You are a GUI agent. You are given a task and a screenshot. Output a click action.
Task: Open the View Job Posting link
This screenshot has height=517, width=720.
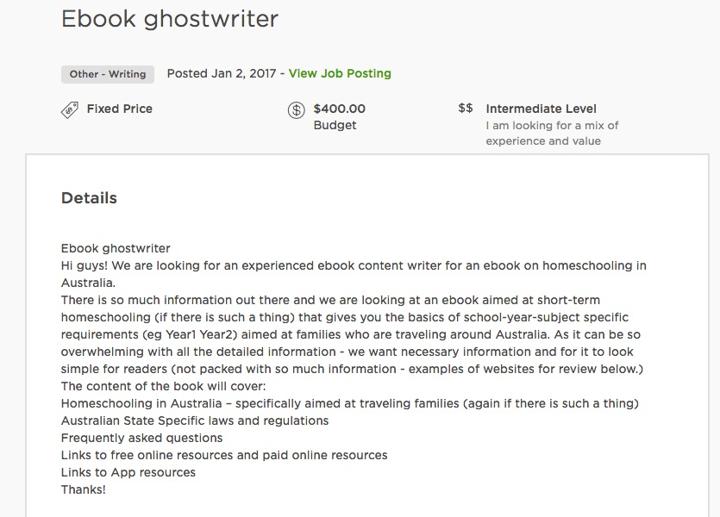point(340,73)
